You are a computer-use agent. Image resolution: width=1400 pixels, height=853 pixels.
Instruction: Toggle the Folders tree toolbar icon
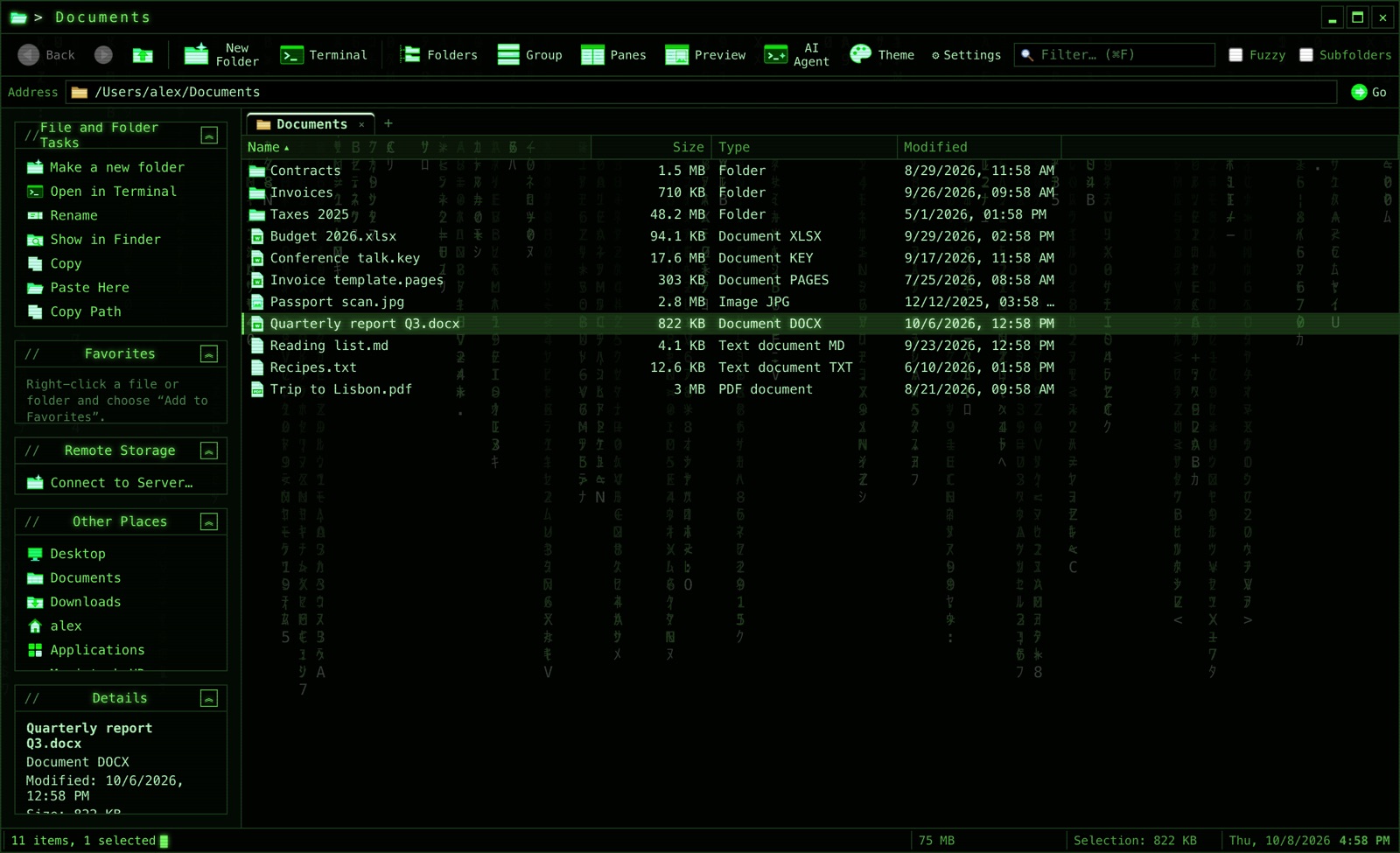[409, 55]
